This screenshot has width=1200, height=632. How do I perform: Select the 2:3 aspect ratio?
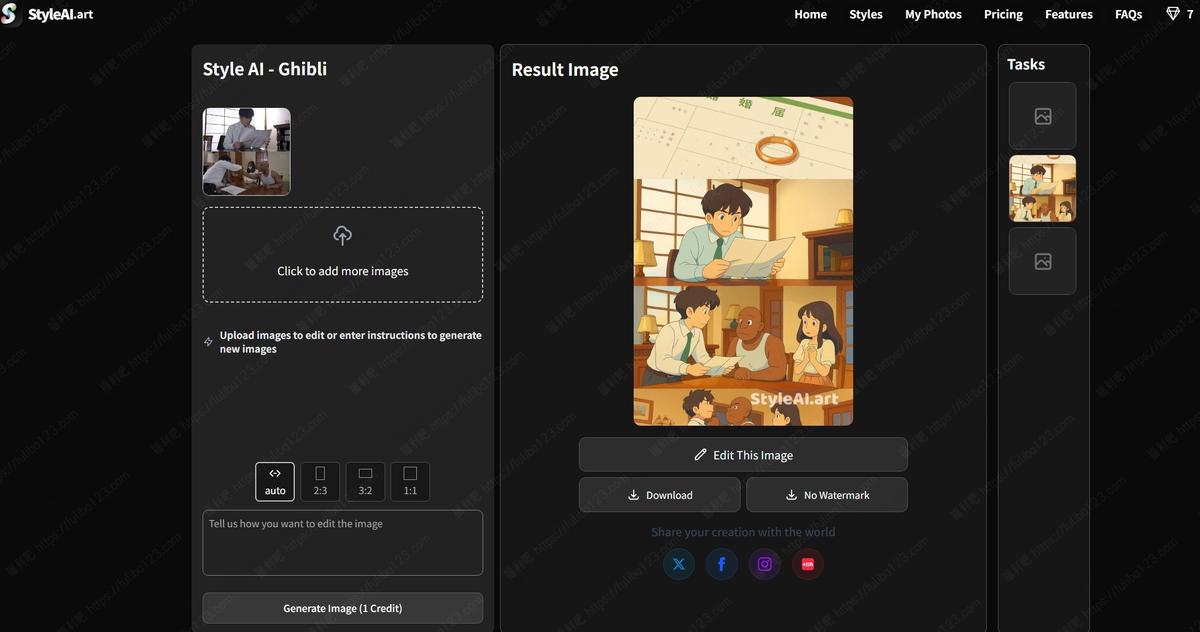[x=320, y=481]
